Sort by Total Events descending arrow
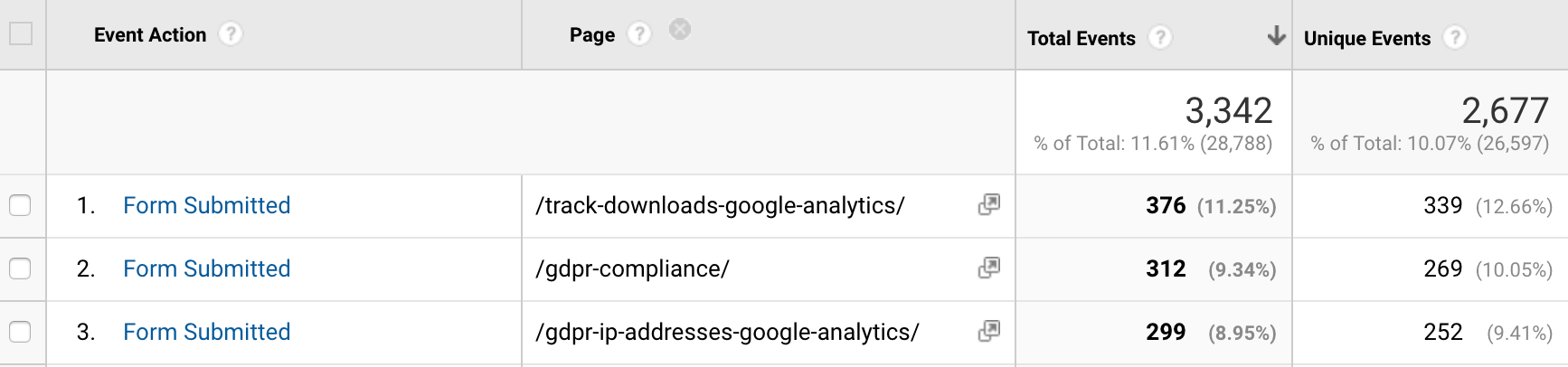 pyautogui.click(x=1276, y=36)
